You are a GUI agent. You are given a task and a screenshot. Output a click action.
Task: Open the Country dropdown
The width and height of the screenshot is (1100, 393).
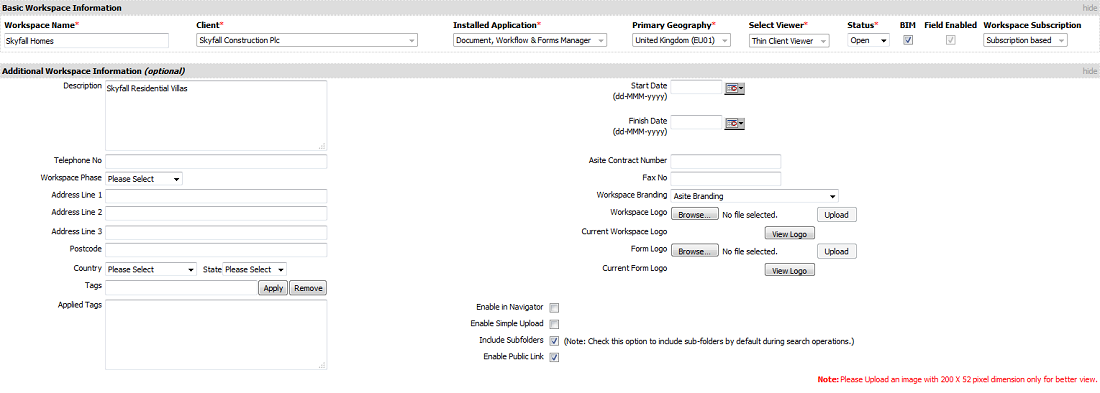click(151, 269)
